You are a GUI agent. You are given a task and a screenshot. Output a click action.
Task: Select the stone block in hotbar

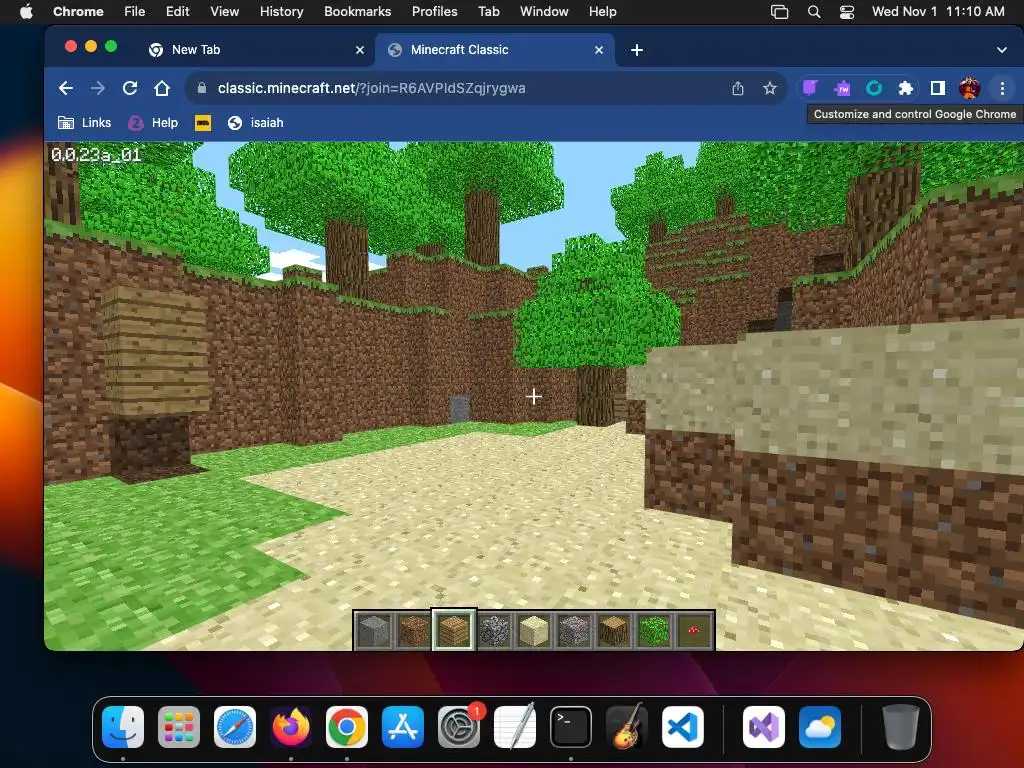pos(374,630)
